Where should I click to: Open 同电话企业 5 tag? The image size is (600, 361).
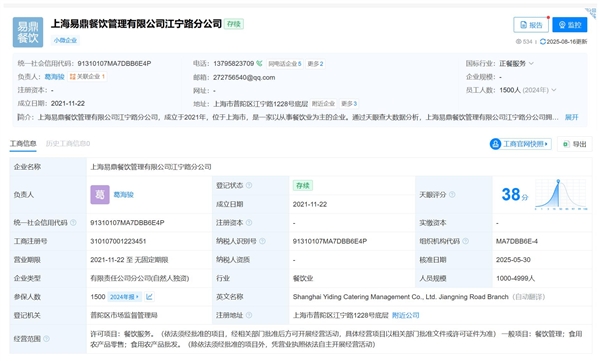tap(284, 64)
